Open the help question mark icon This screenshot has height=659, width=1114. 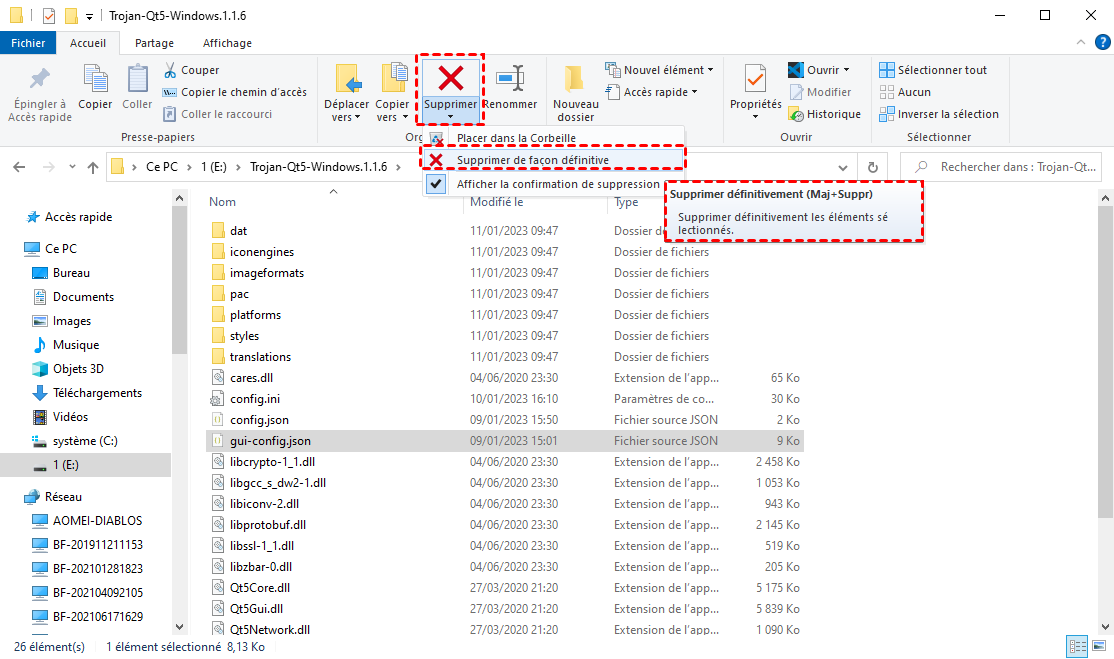(1103, 43)
